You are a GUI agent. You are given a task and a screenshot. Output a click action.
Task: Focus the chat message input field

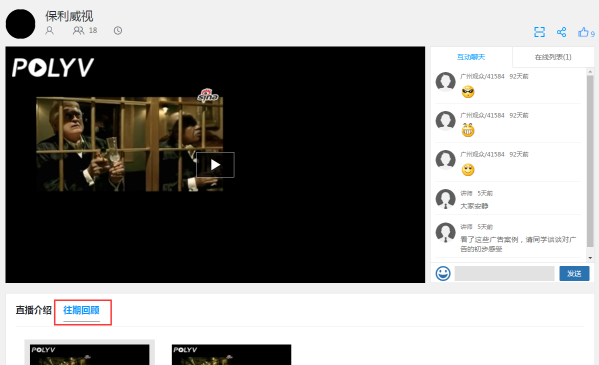coord(504,274)
